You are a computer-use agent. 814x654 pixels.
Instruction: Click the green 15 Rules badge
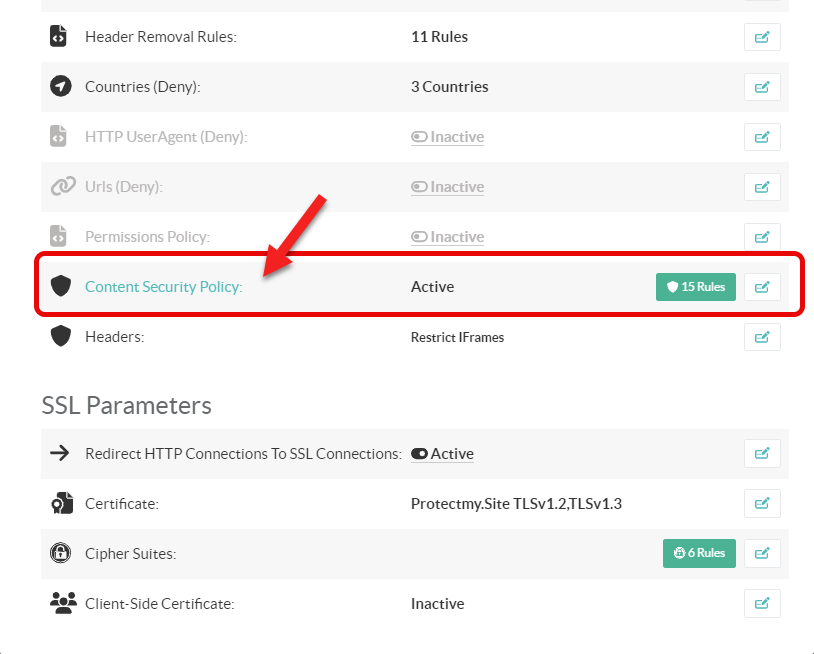click(696, 287)
